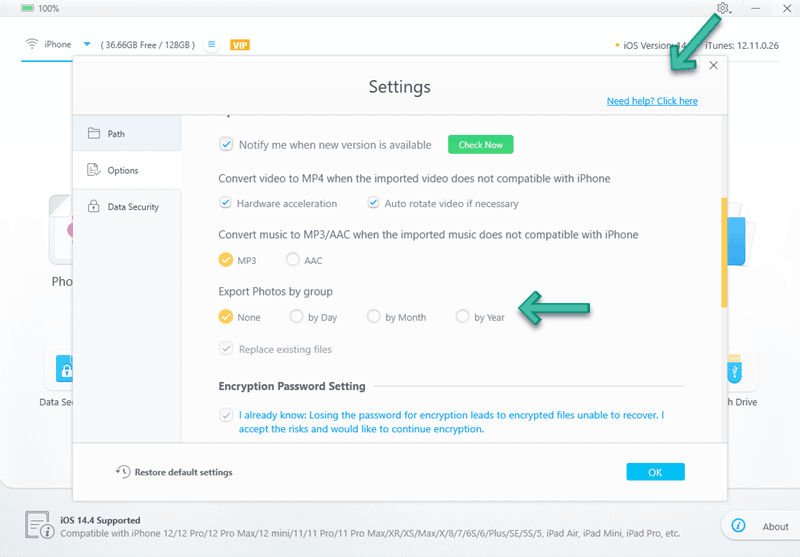Select export photos by Day
This screenshot has height=557, width=800.
click(296, 316)
